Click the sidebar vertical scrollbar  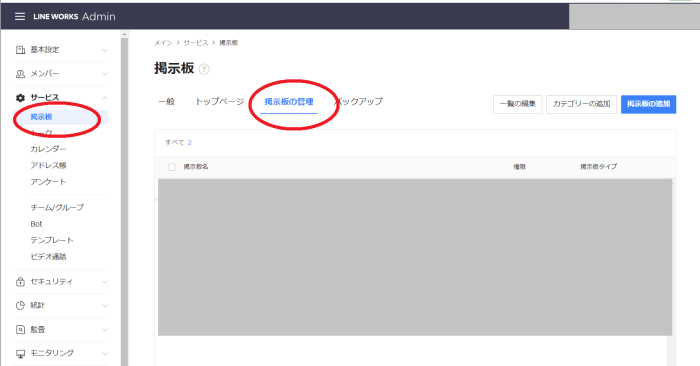point(125,201)
